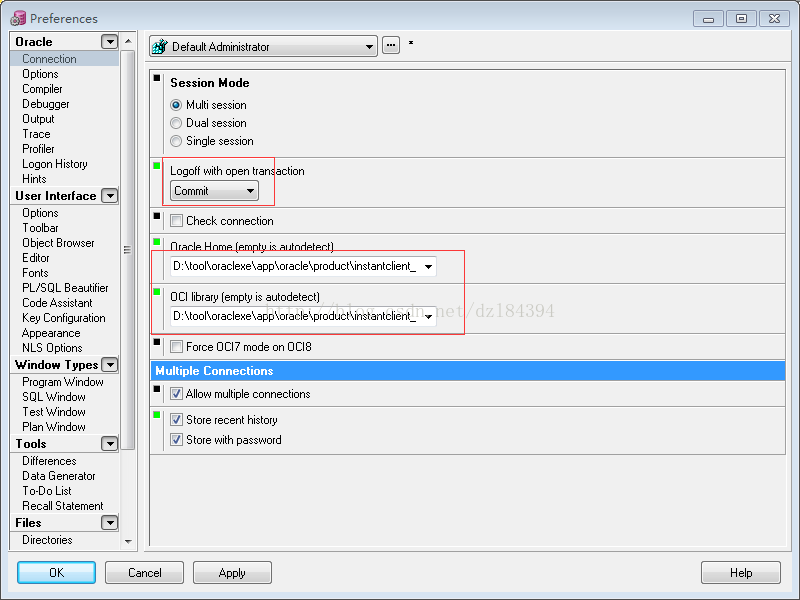Open the Fonts preferences
The height and width of the screenshot is (600, 800).
tap(35, 273)
